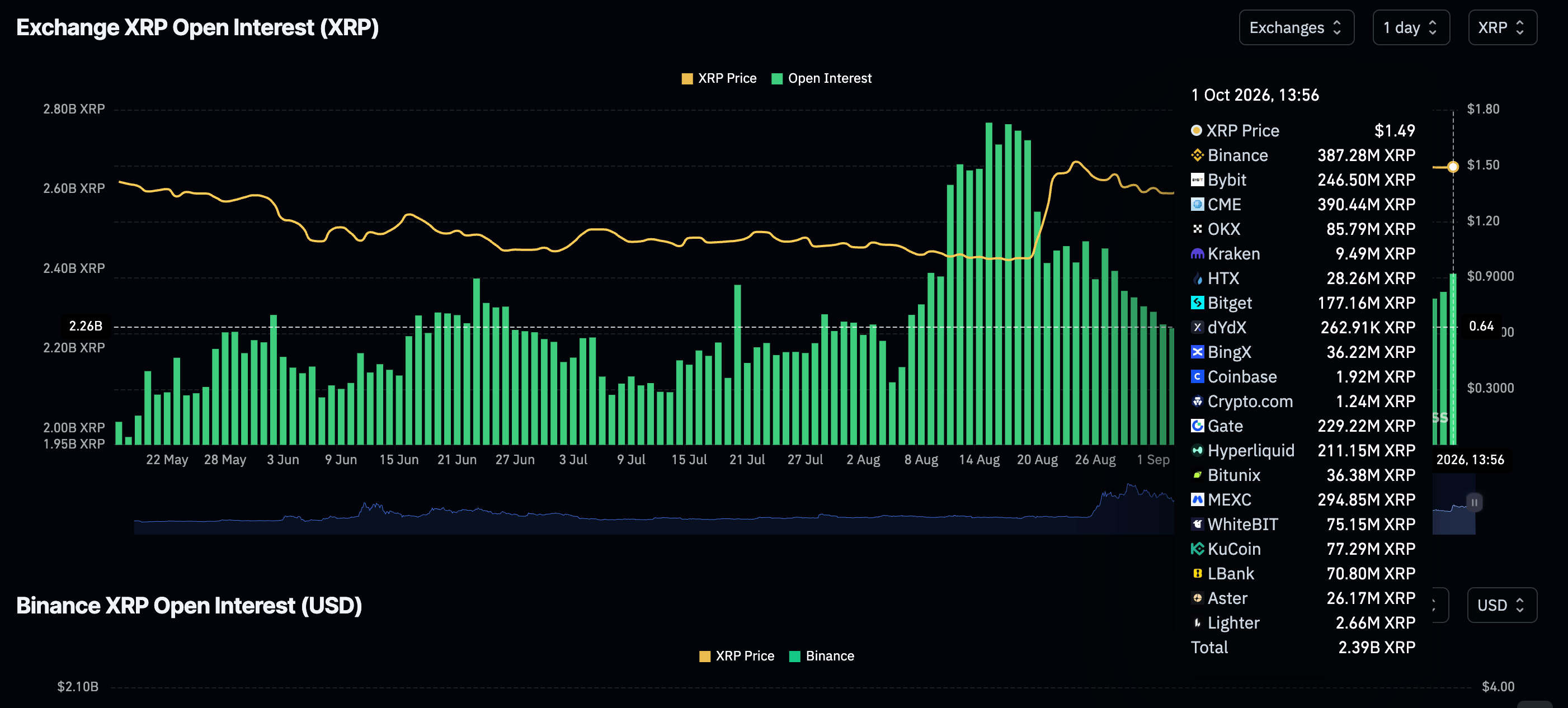Click the MEXC logo icon

(1197, 500)
